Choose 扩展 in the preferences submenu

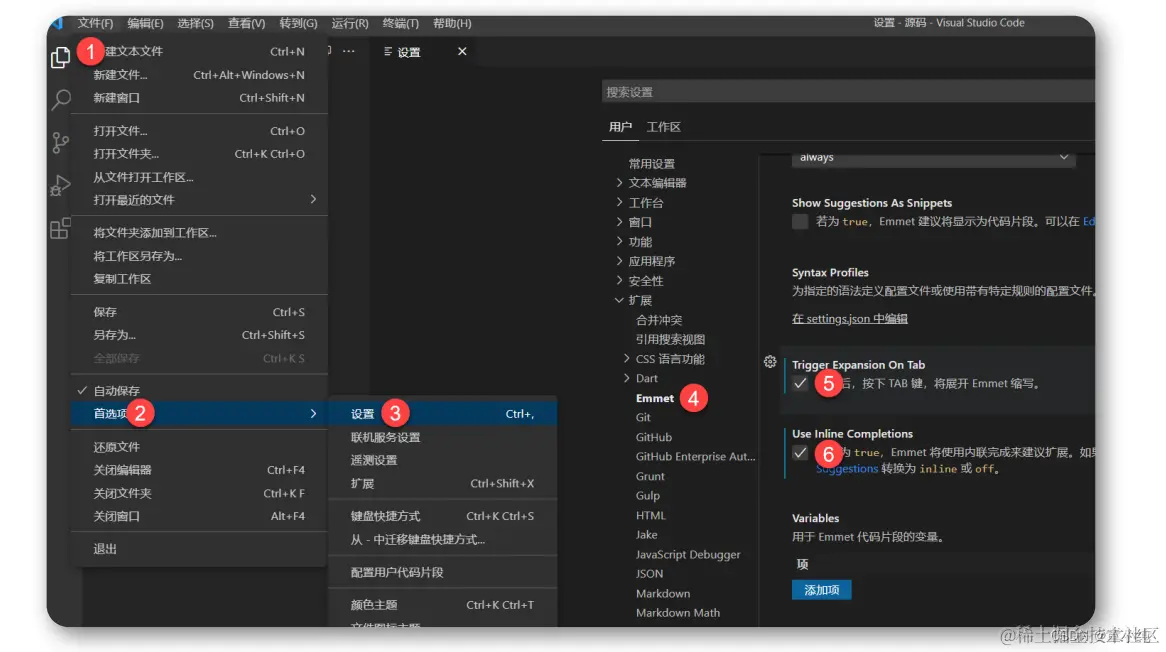442,483
